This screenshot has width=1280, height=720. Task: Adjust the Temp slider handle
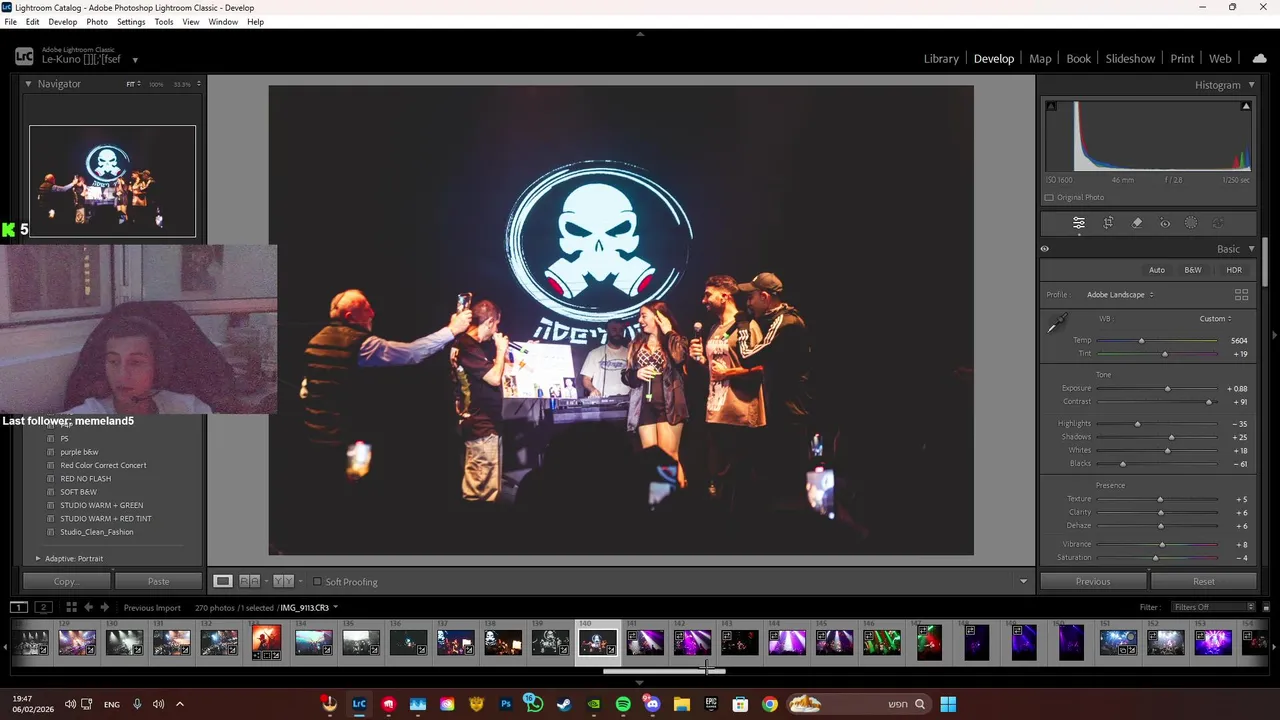click(x=1141, y=341)
